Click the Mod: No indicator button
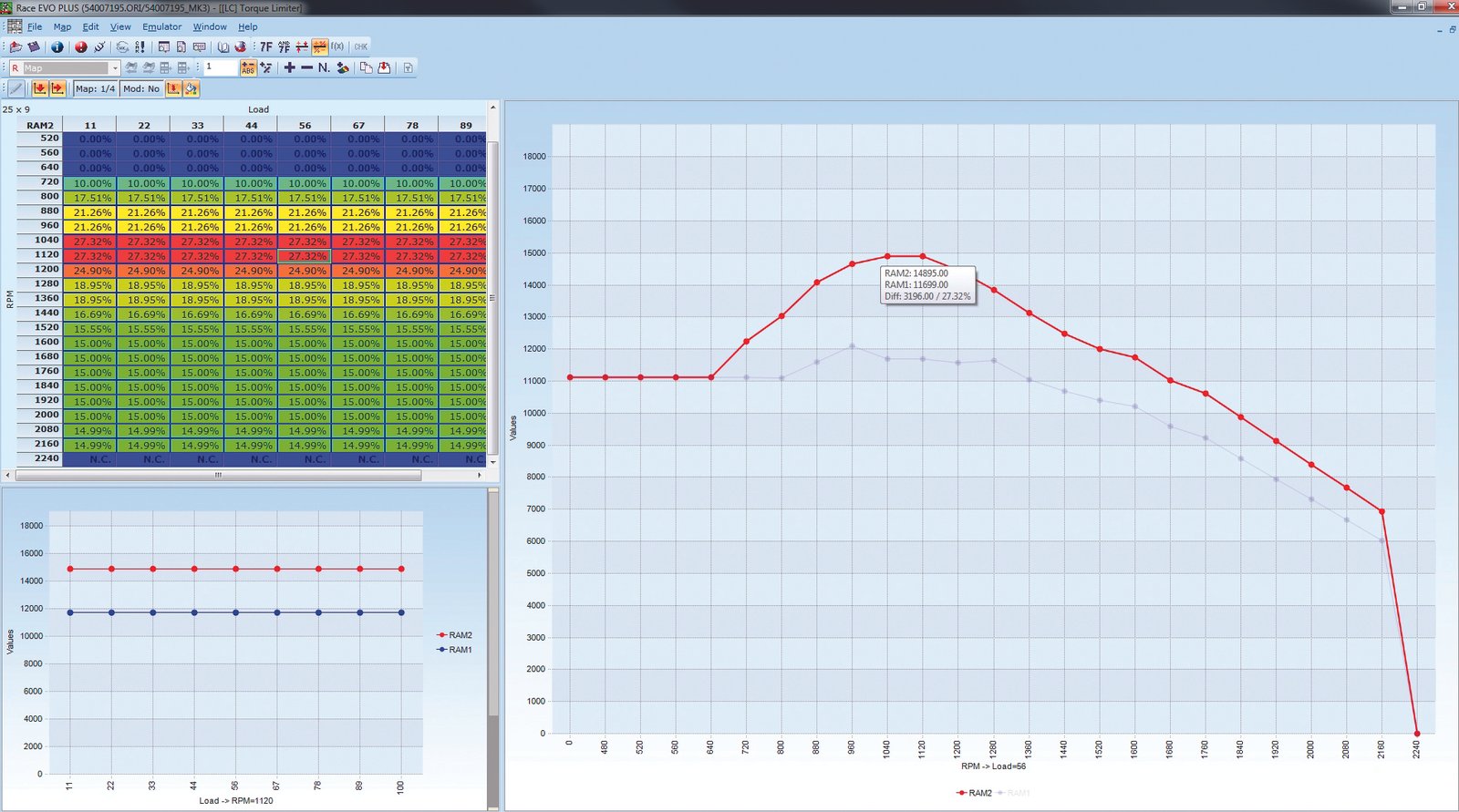The image size is (1459, 812). [141, 88]
